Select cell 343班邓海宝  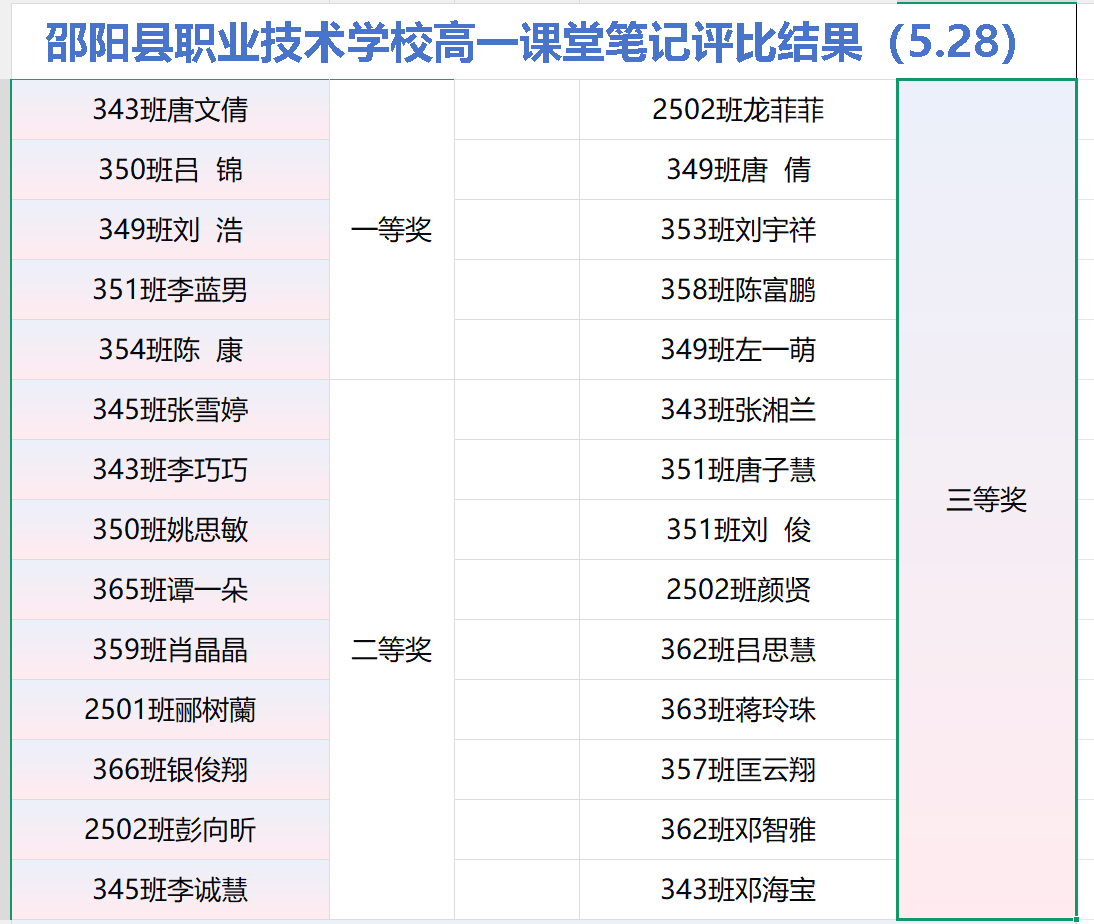(x=738, y=890)
